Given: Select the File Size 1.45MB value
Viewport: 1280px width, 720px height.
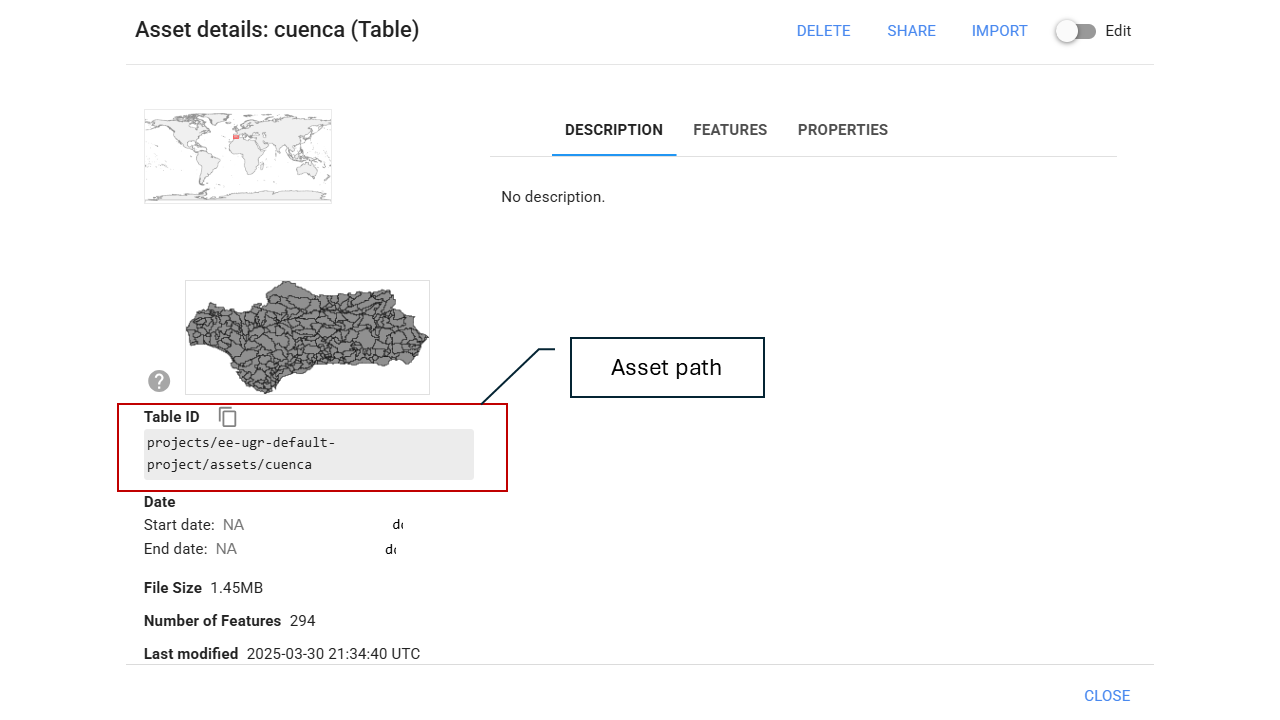Looking at the screenshot, I should tap(237, 588).
